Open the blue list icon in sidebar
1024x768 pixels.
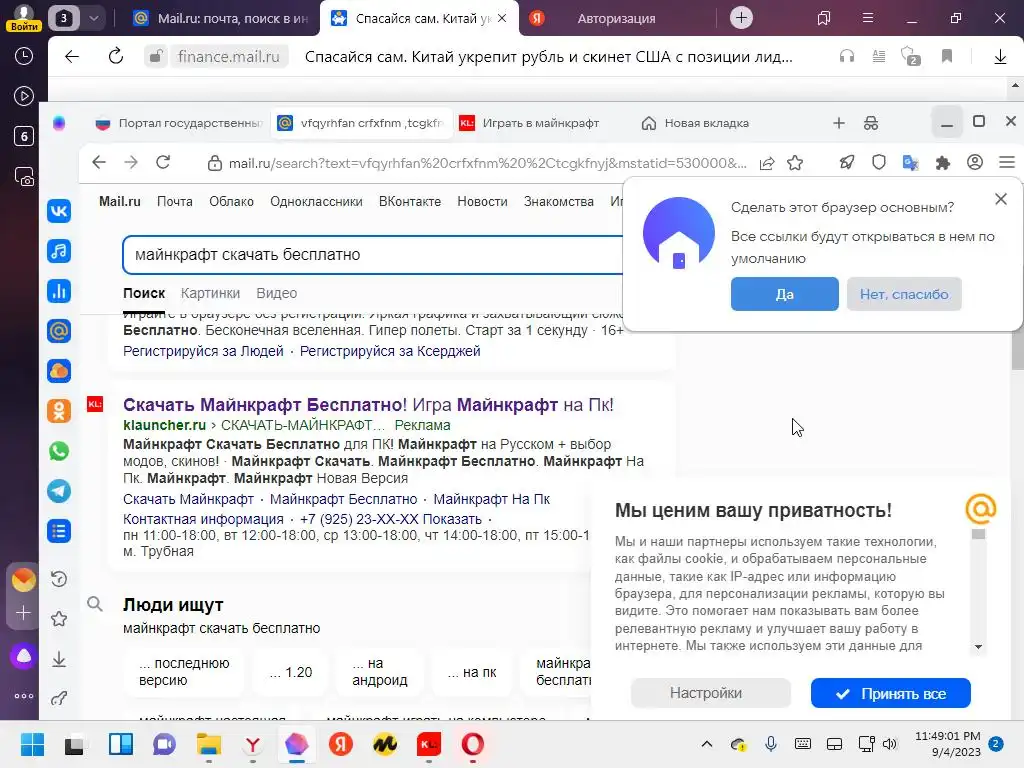click(59, 531)
